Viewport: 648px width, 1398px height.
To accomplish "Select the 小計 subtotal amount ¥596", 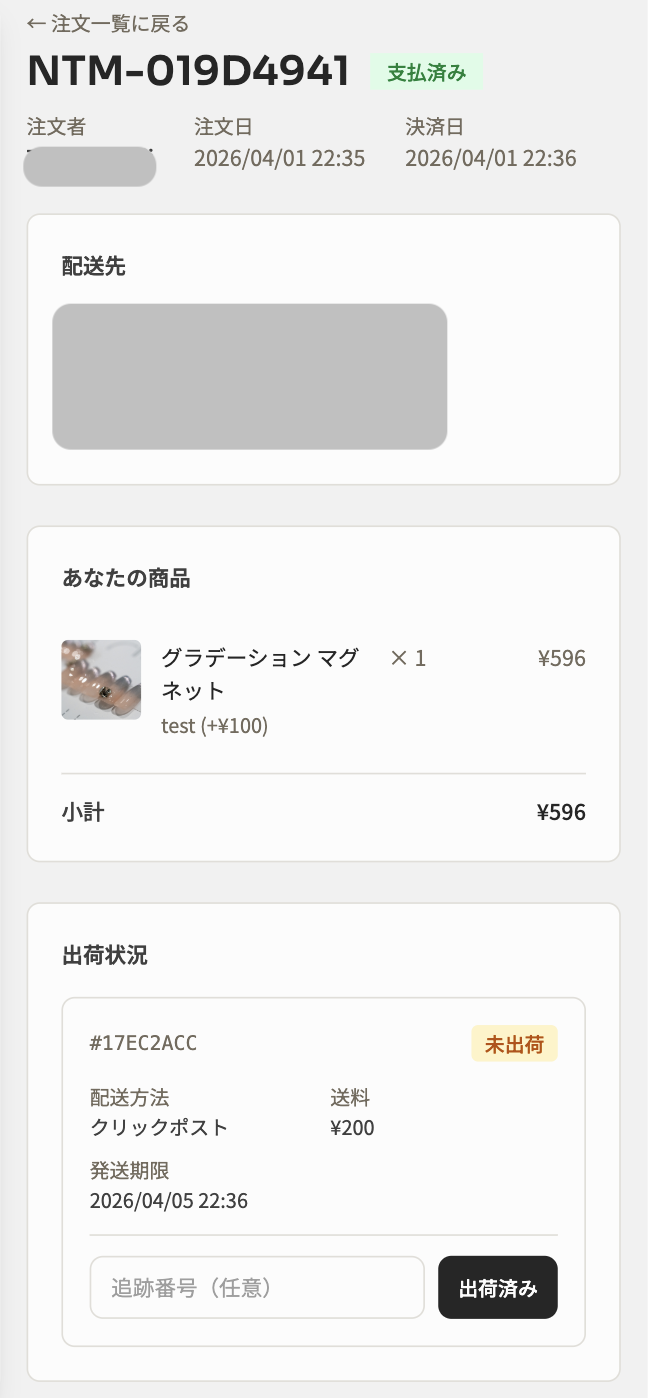I will click(x=561, y=812).
